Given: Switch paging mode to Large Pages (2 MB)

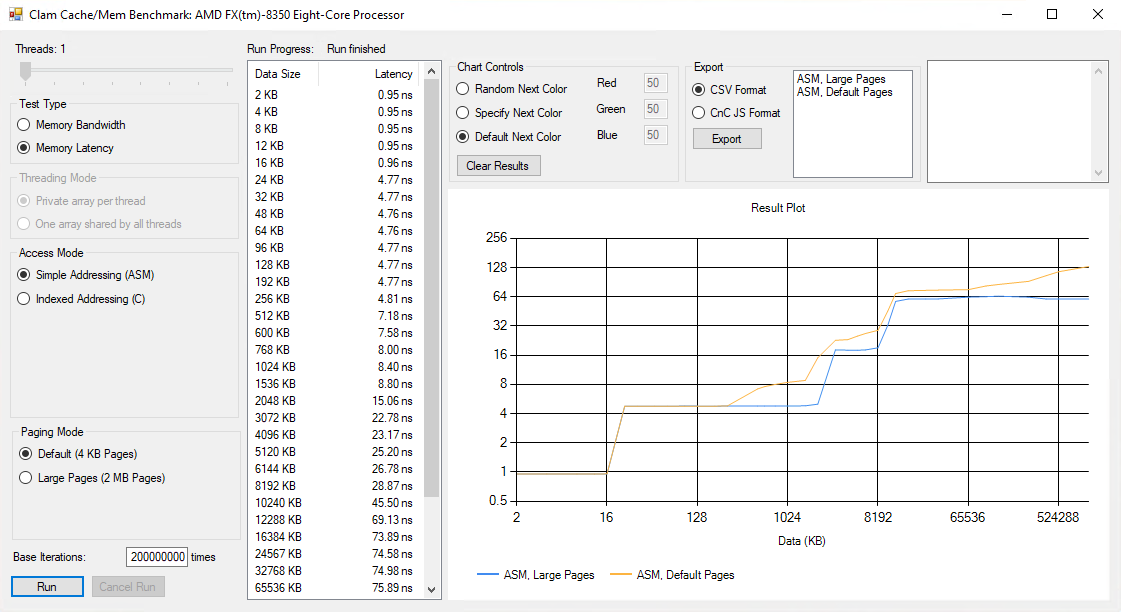Looking at the screenshot, I should coord(22,477).
